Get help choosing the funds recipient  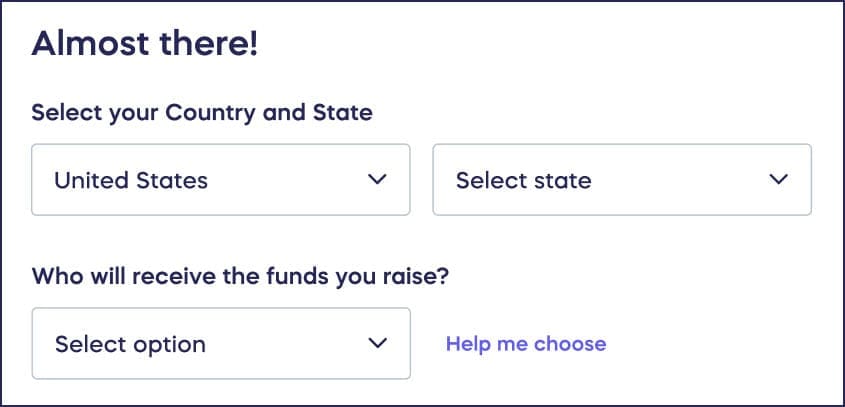526,344
